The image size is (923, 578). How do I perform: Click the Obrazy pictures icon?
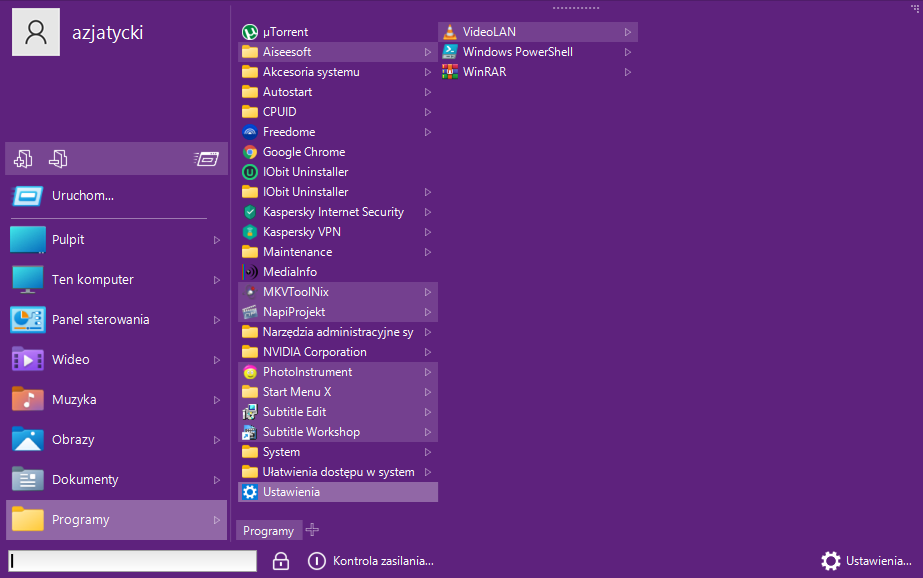28,439
